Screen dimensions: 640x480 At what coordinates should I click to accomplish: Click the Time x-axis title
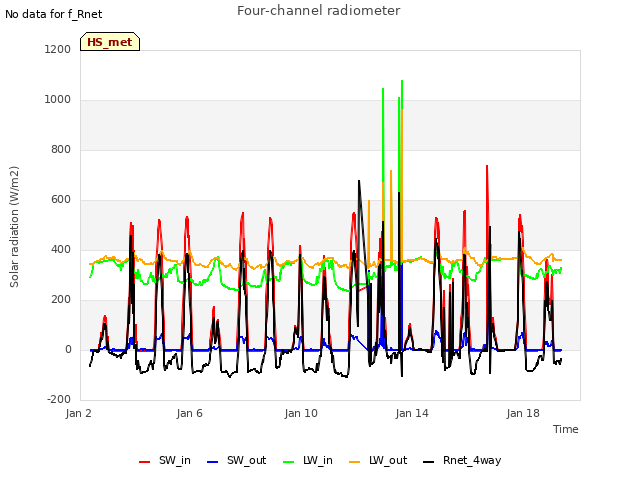tap(566, 429)
